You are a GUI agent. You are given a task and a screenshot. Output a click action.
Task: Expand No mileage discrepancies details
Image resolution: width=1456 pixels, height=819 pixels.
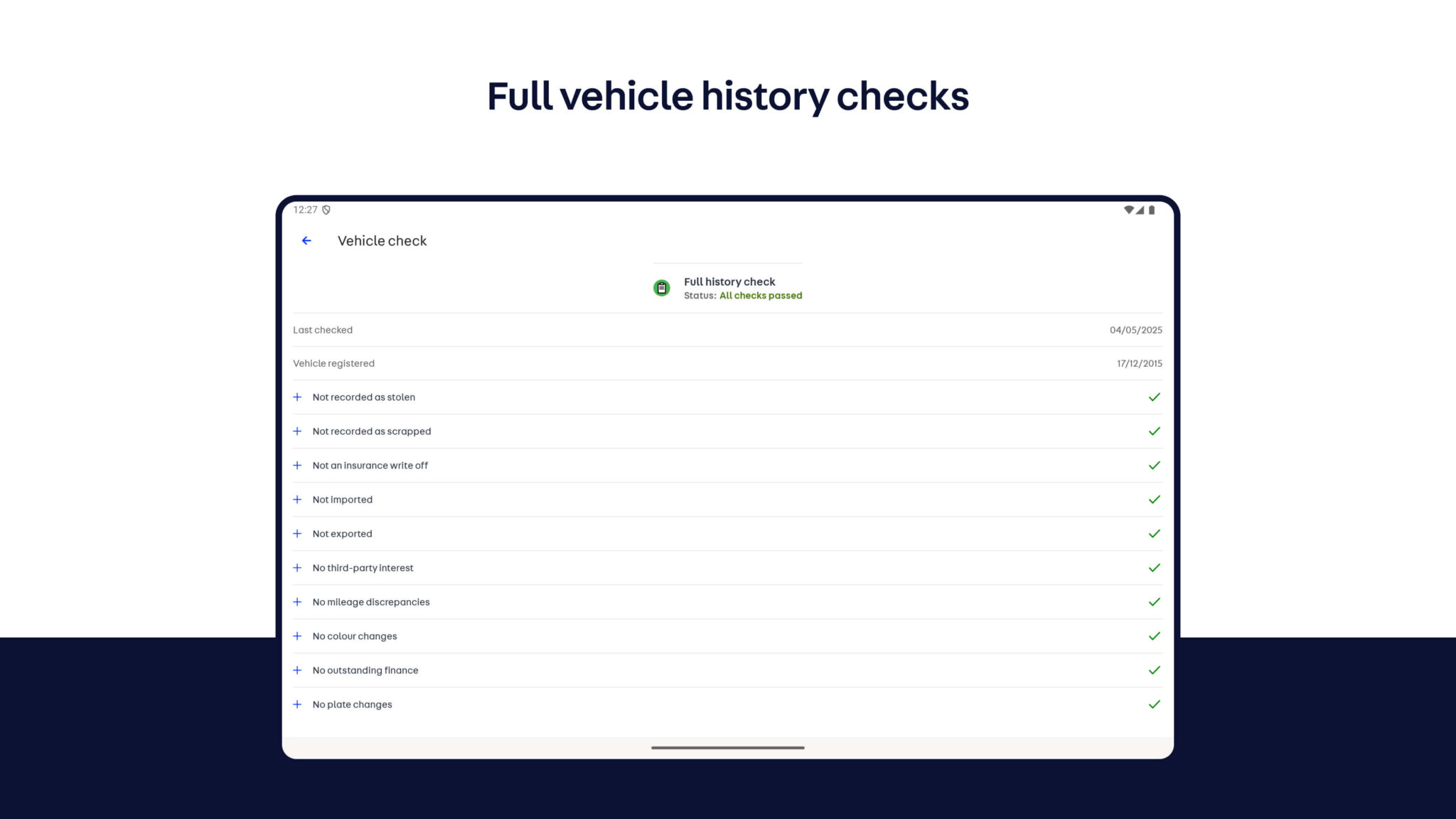click(x=297, y=601)
